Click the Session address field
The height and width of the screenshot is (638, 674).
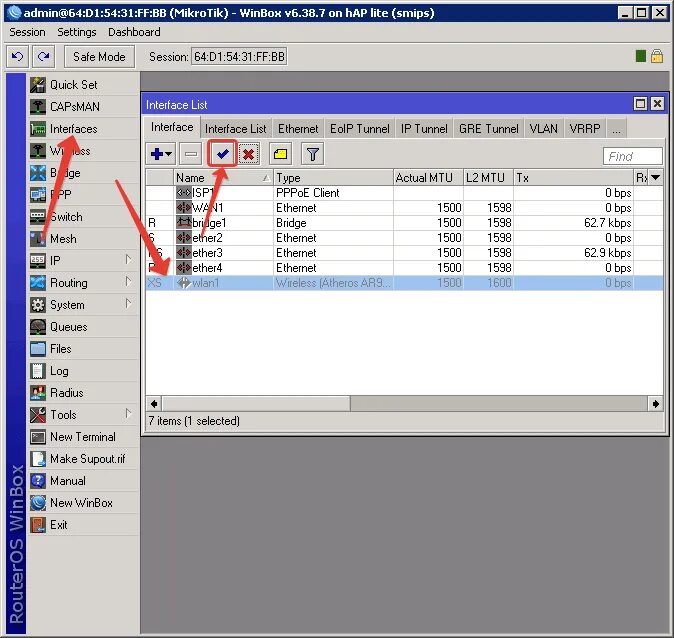point(239,57)
